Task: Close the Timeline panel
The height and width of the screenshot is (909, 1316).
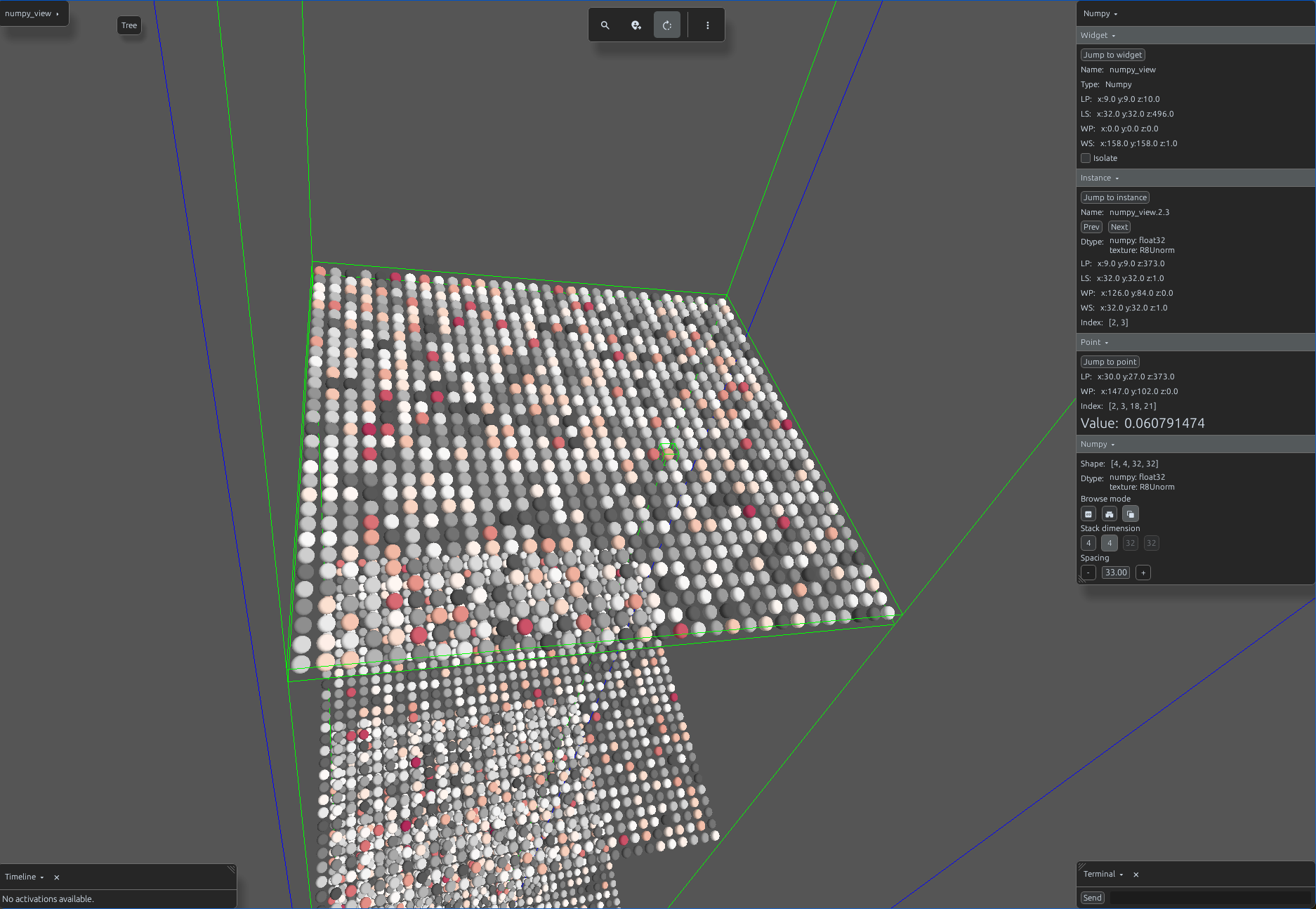Action: pos(57,877)
